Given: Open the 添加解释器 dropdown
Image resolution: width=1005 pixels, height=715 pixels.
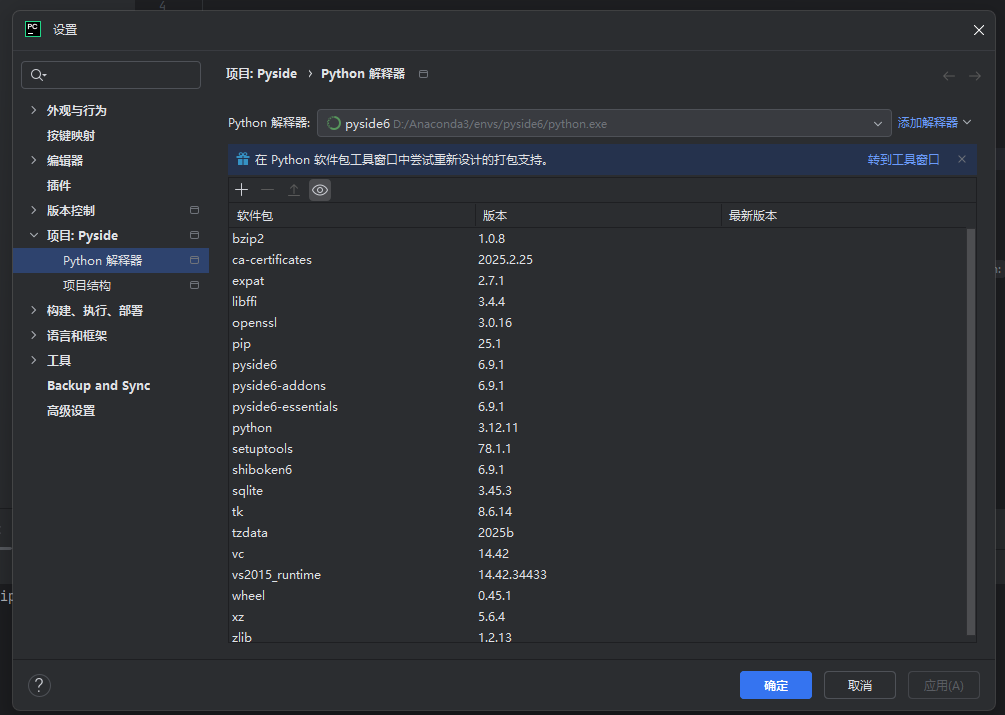Looking at the screenshot, I should pyautogui.click(x=934, y=122).
